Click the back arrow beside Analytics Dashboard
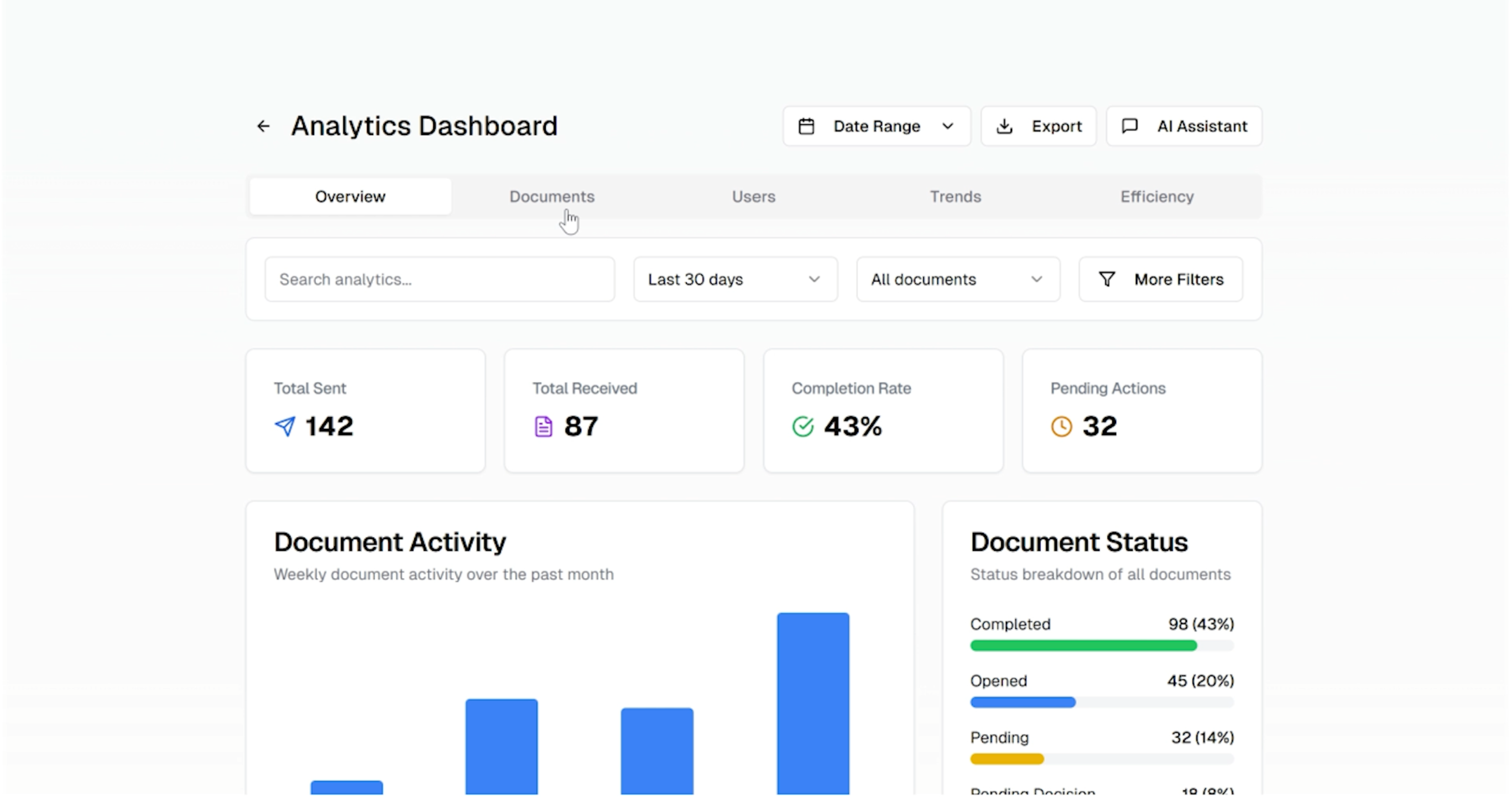1512x797 pixels. (x=264, y=126)
